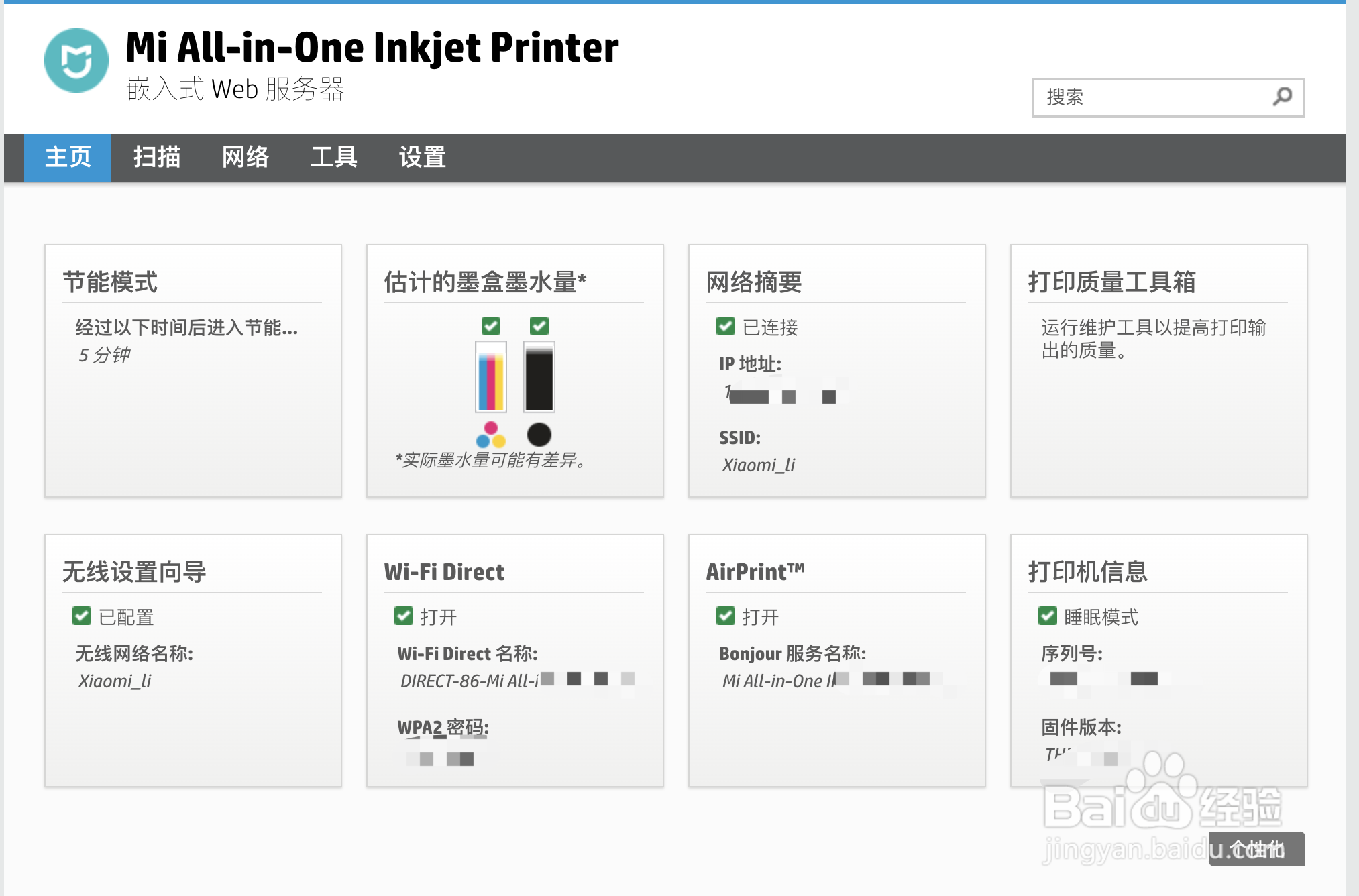Open the 主页 home tab

[x=68, y=158]
